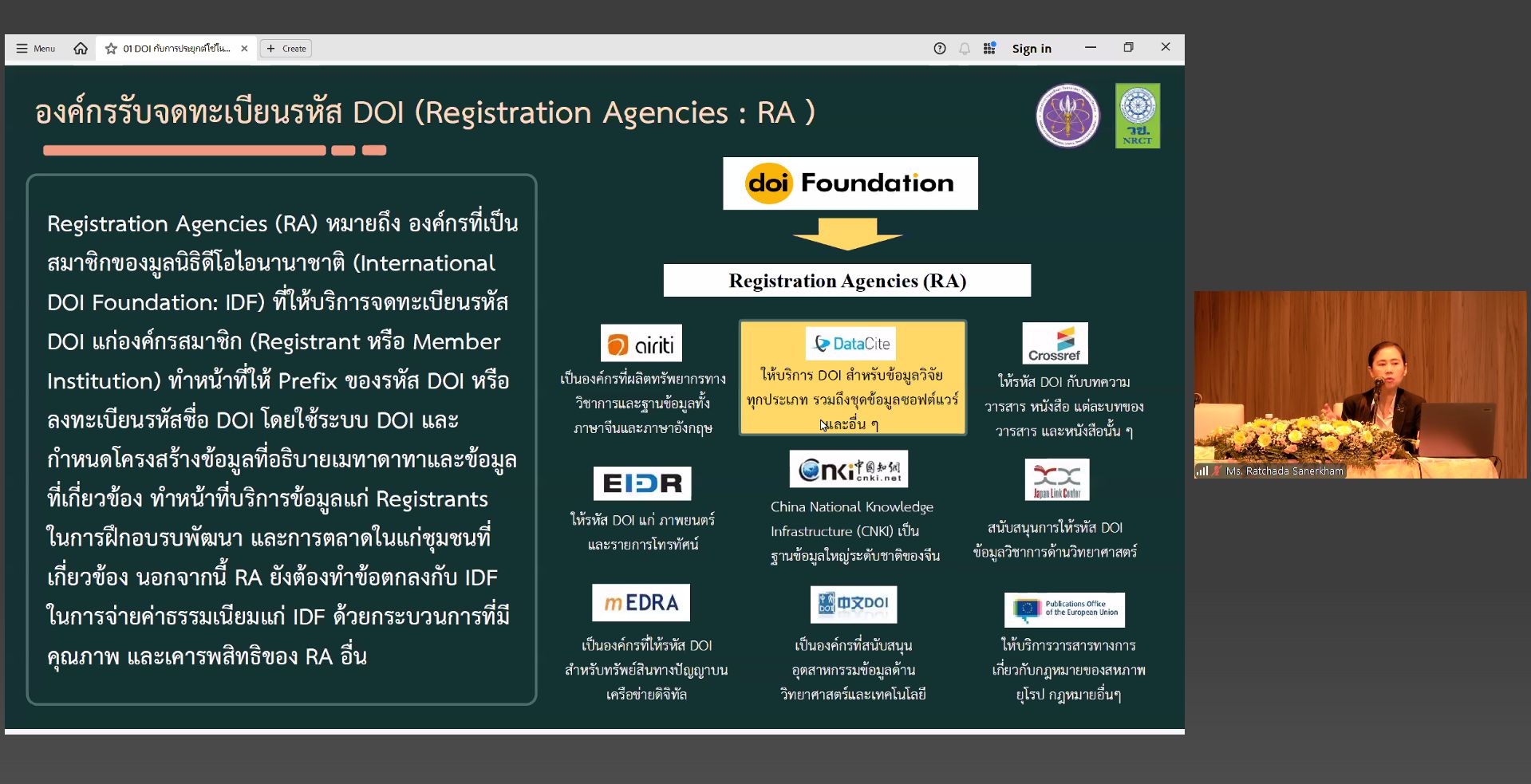Click the EIDR logo
The width and height of the screenshot is (1531, 784).
(x=641, y=483)
